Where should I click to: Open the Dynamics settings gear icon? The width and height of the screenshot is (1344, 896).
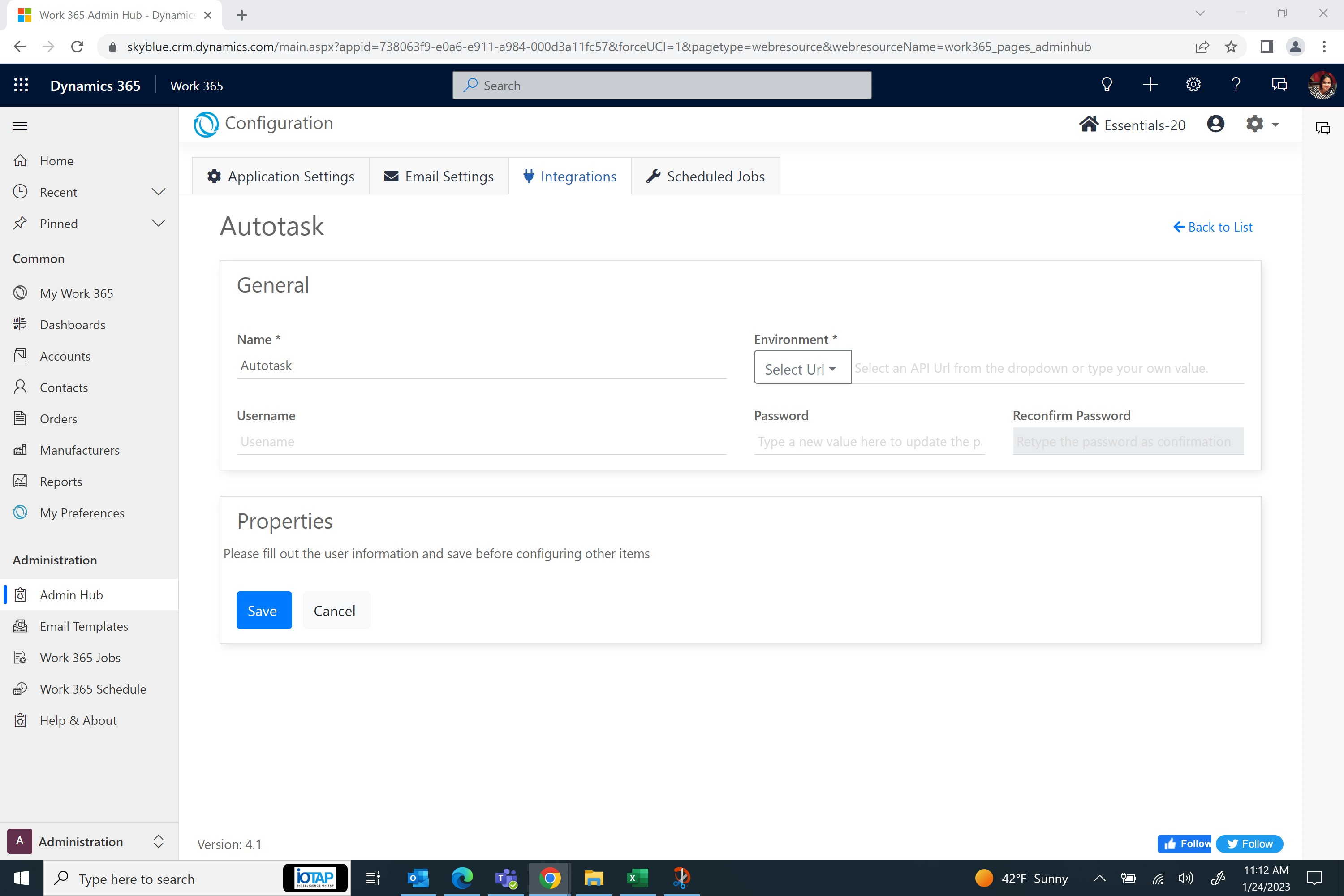tap(1193, 85)
